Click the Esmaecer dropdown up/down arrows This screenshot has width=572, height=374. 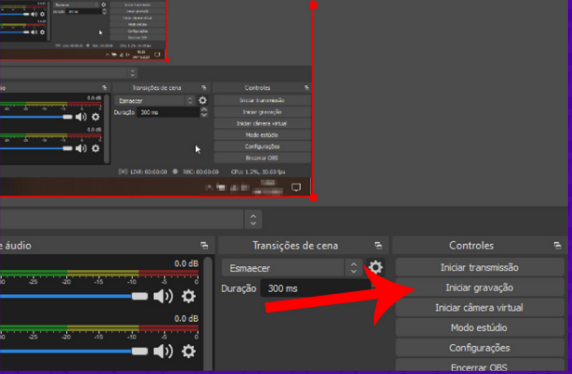pos(353,268)
